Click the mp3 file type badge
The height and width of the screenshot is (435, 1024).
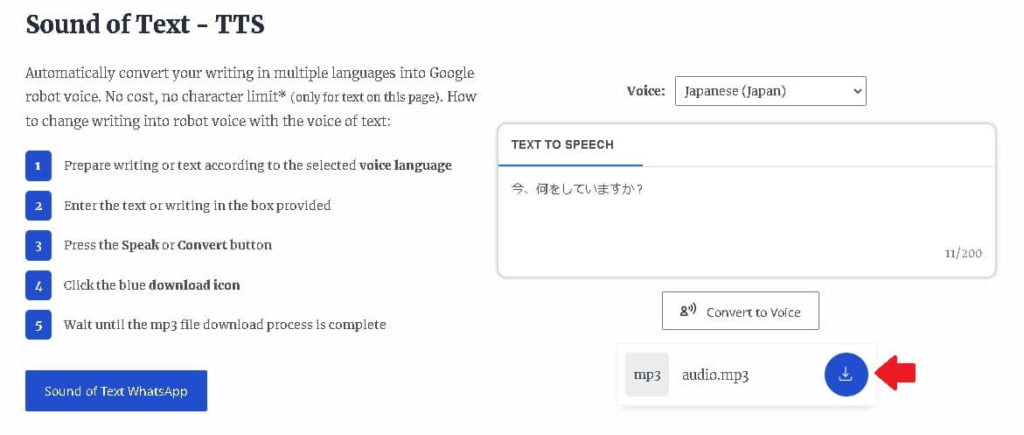click(647, 375)
